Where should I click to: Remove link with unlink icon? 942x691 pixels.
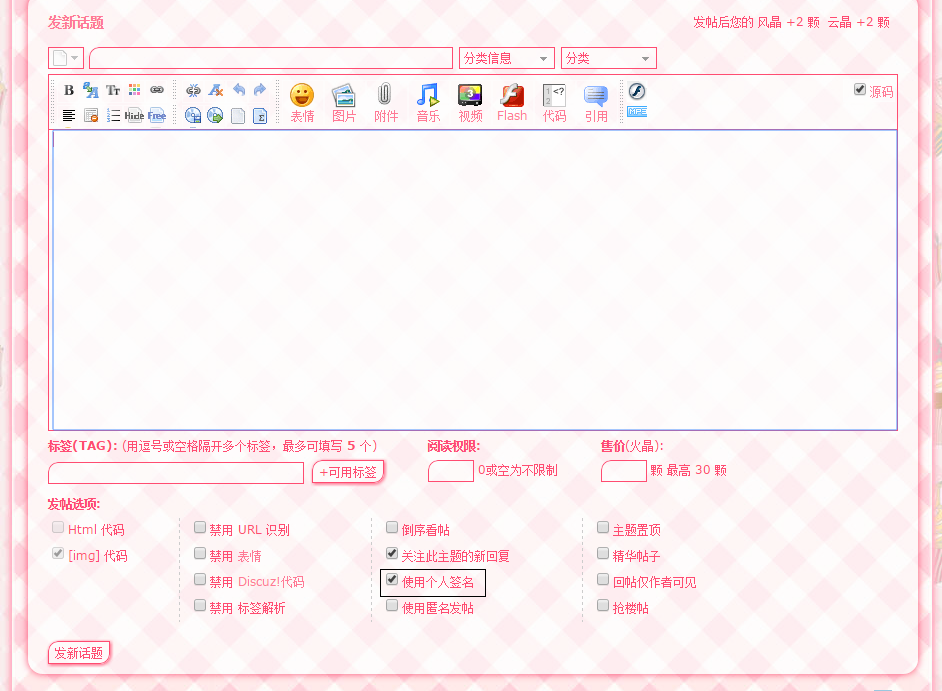pyautogui.click(x=193, y=90)
